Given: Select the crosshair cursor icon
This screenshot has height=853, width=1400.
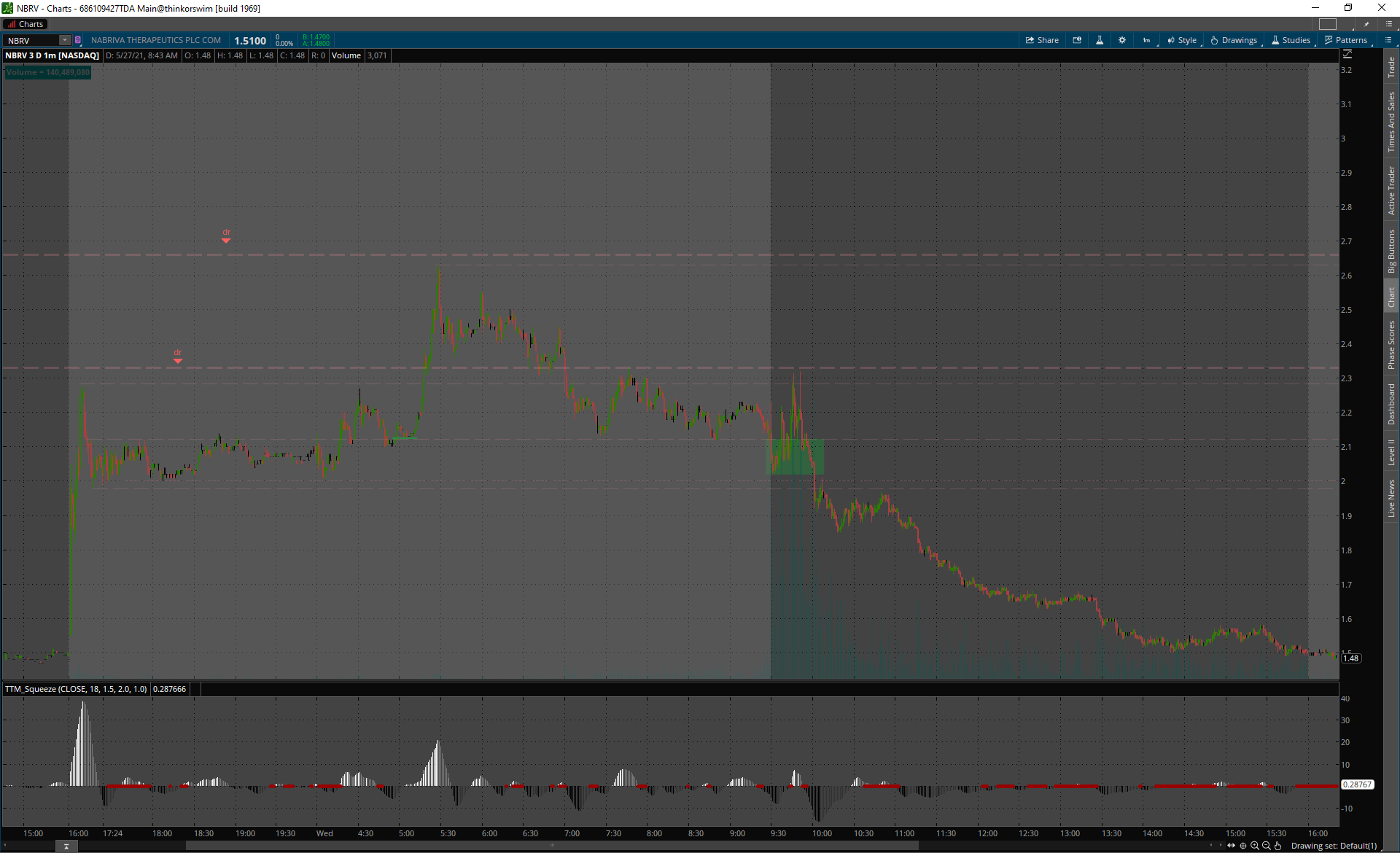Looking at the screenshot, I should point(1243,846).
